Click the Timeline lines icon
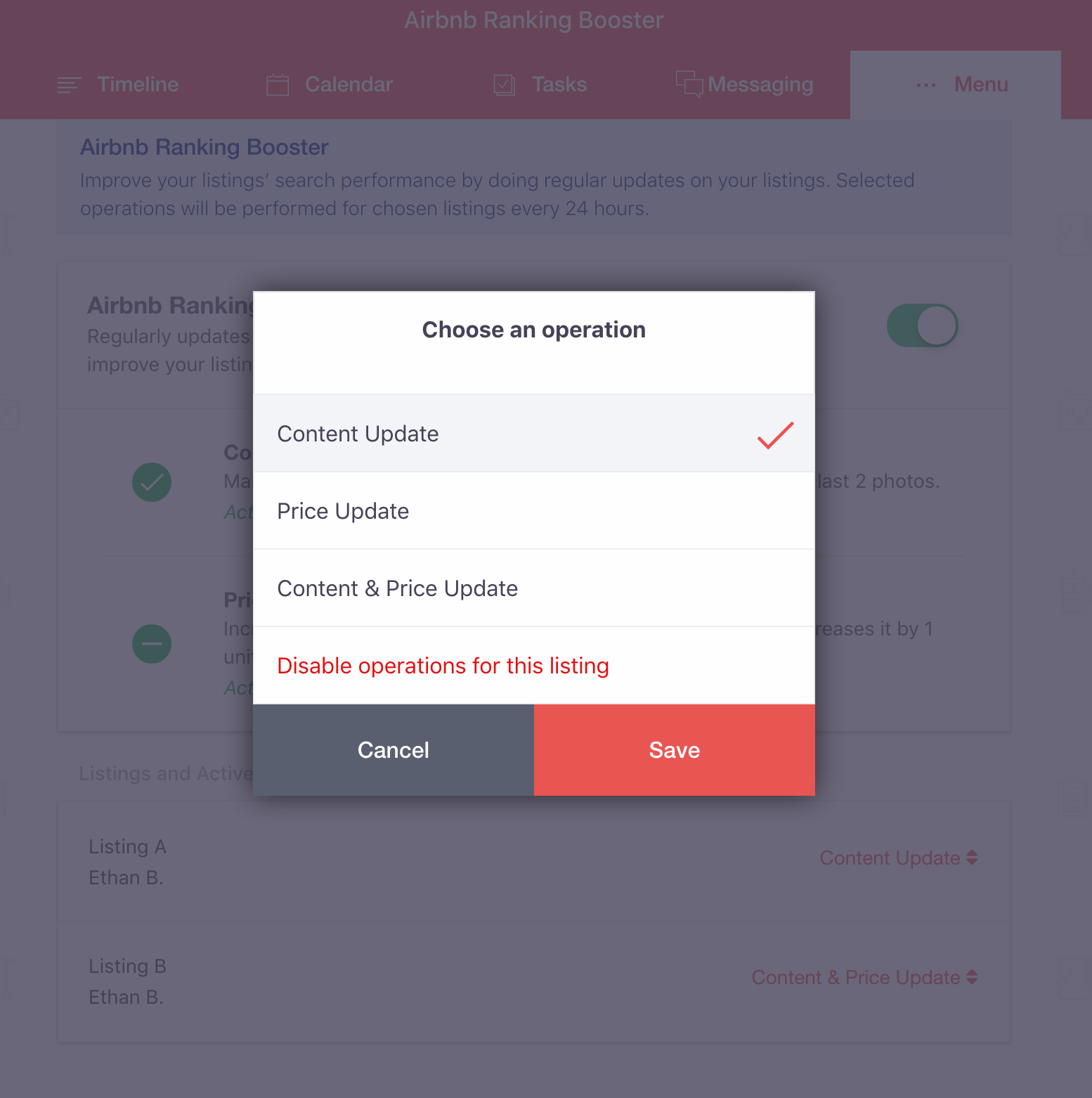This screenshot has width=1092, height=1098. (x=69, y=85)
